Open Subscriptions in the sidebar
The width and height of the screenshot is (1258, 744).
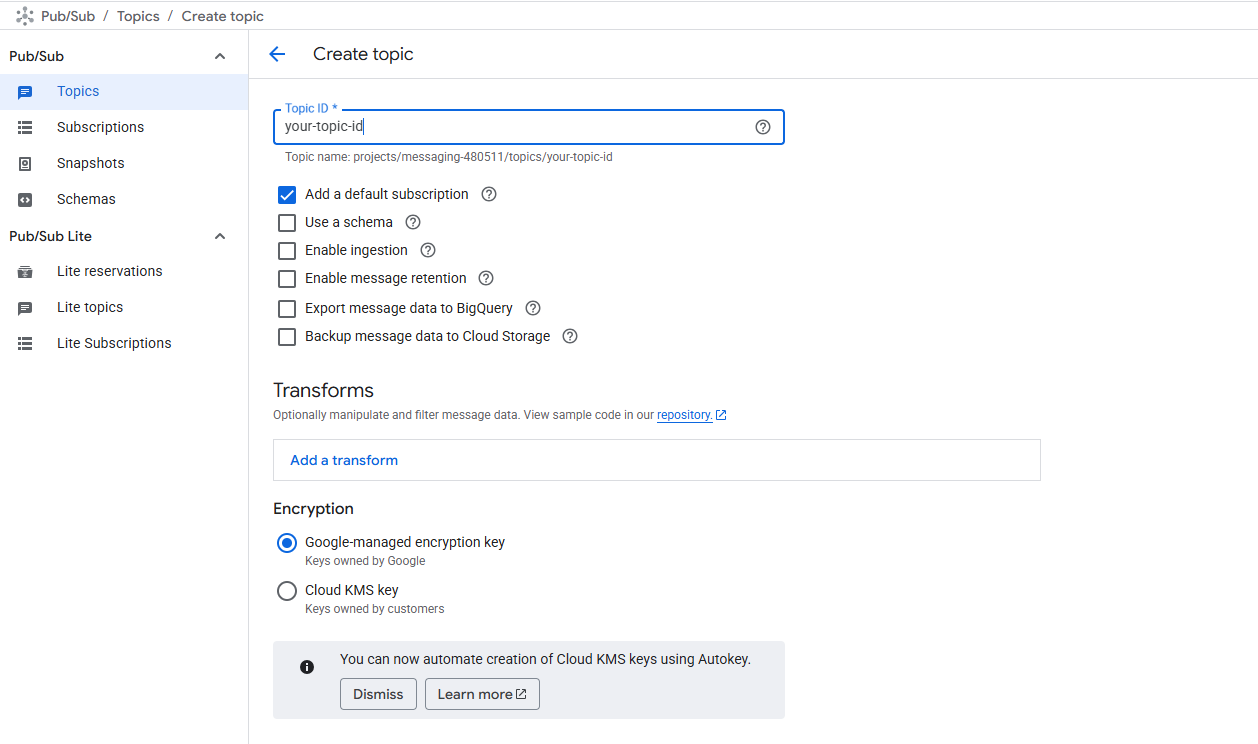100,127
